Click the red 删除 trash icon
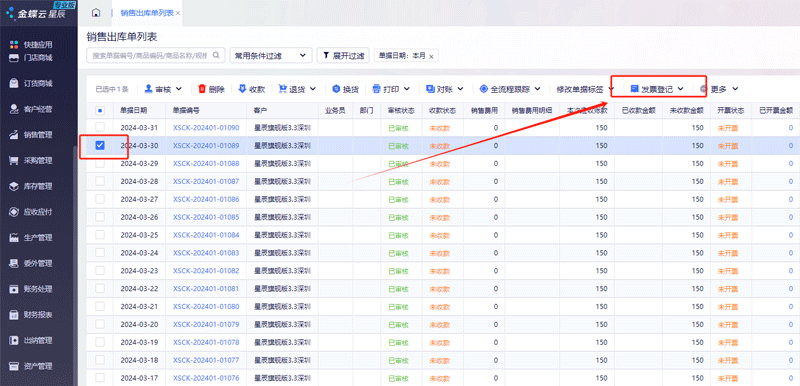 click(x=202, y=89)
